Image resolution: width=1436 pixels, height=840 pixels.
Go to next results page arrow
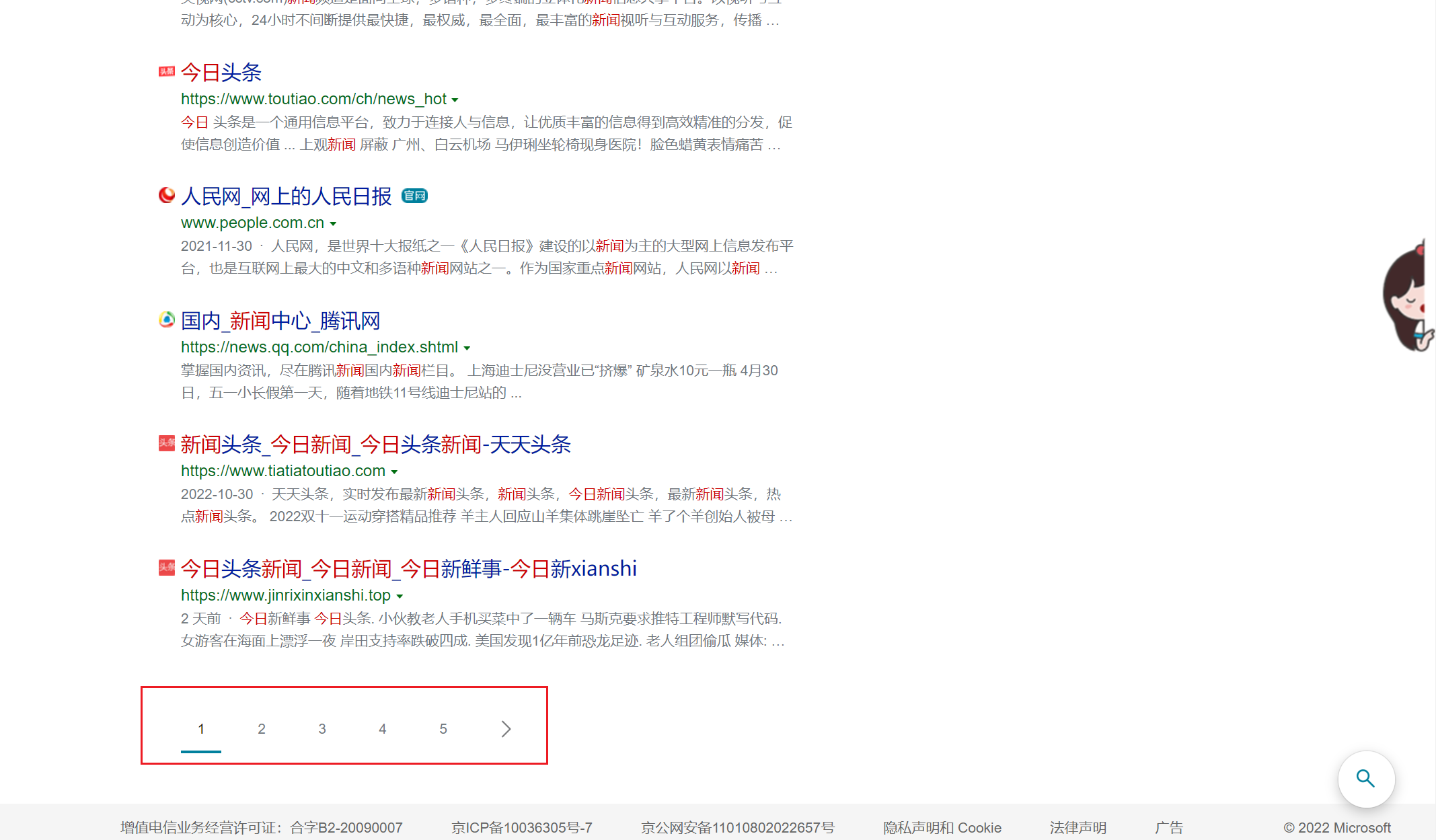tap(506, 728)
